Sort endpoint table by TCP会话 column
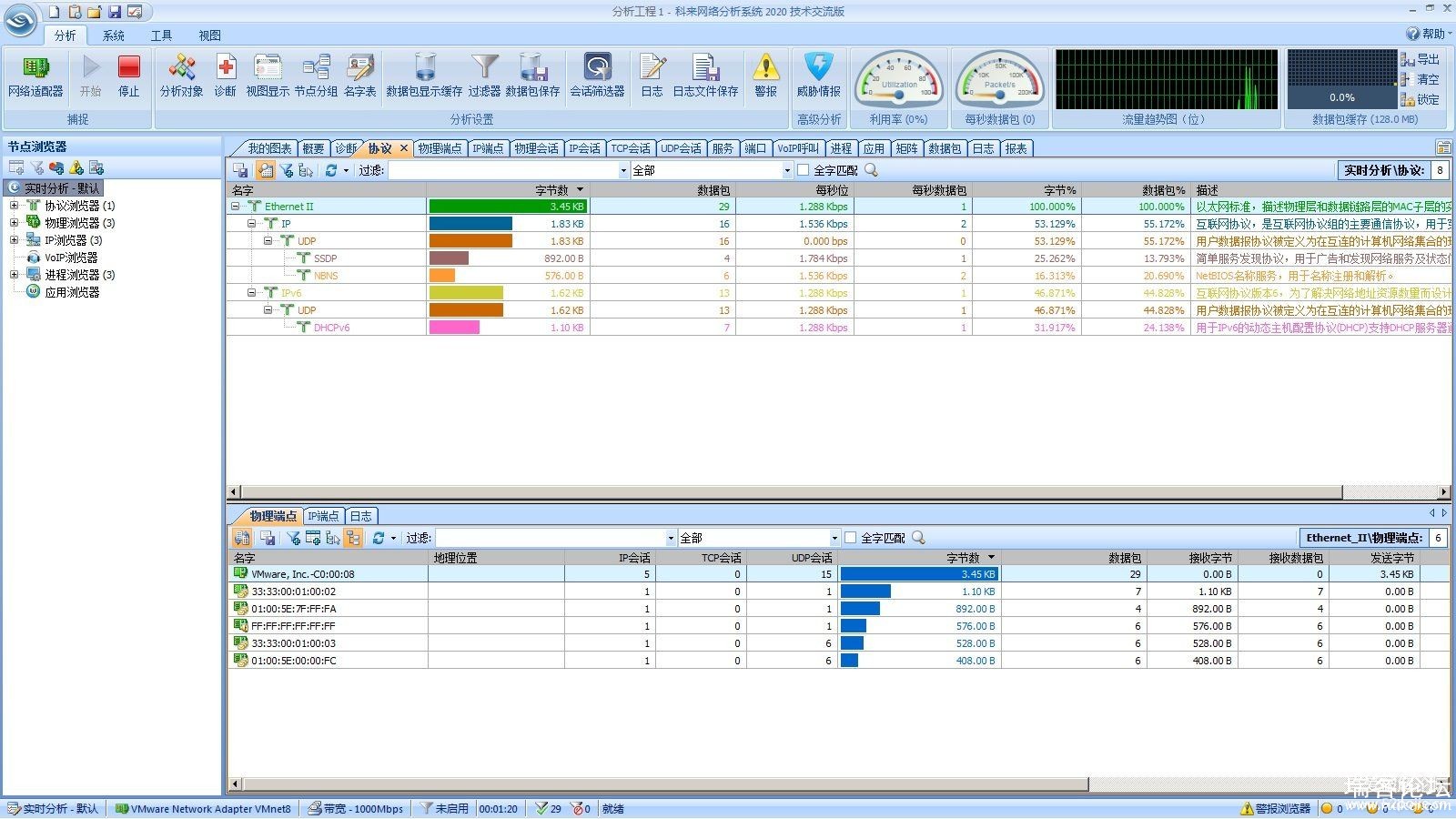 701,558
